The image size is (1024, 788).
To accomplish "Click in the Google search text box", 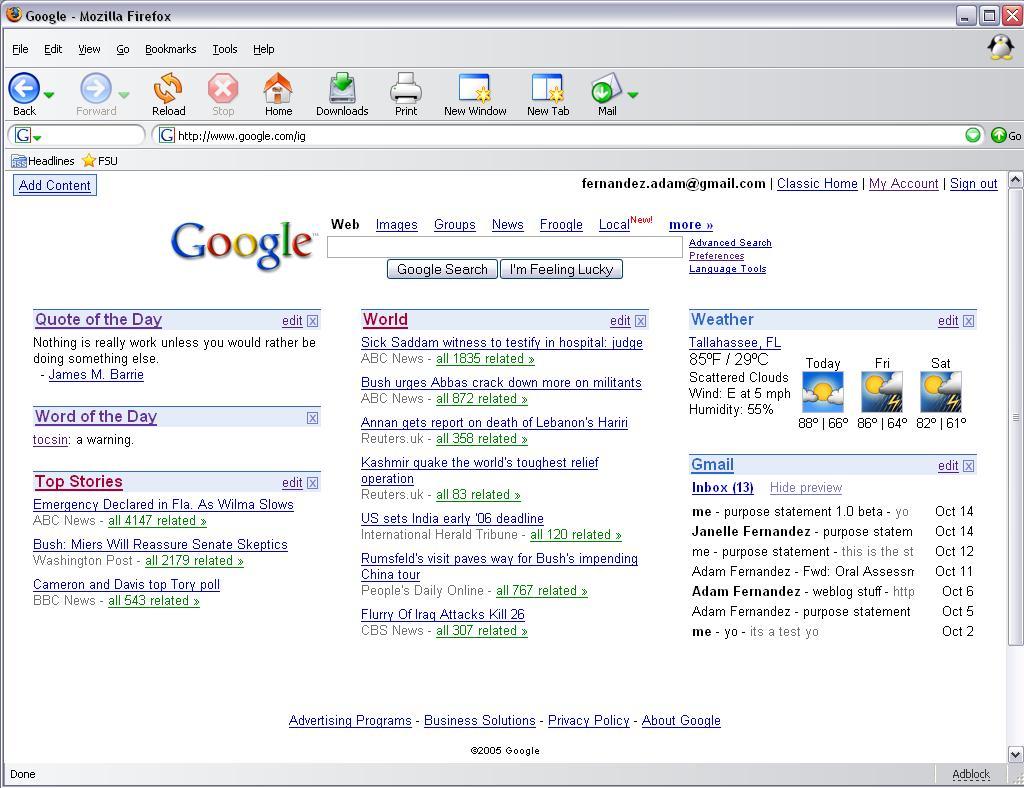I will [505, 247].
